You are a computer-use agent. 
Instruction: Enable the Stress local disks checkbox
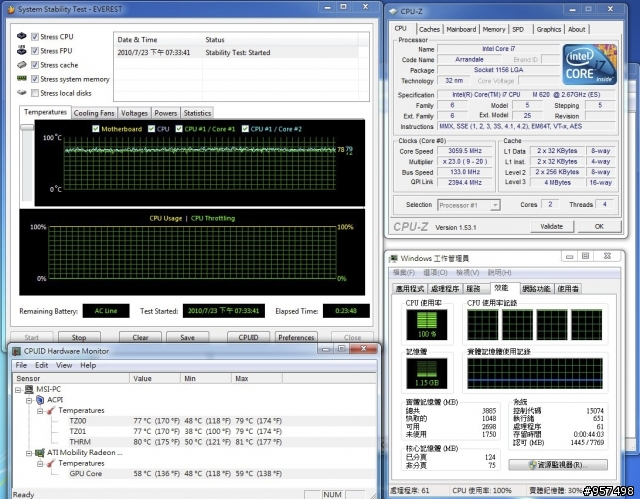(35, 93)
